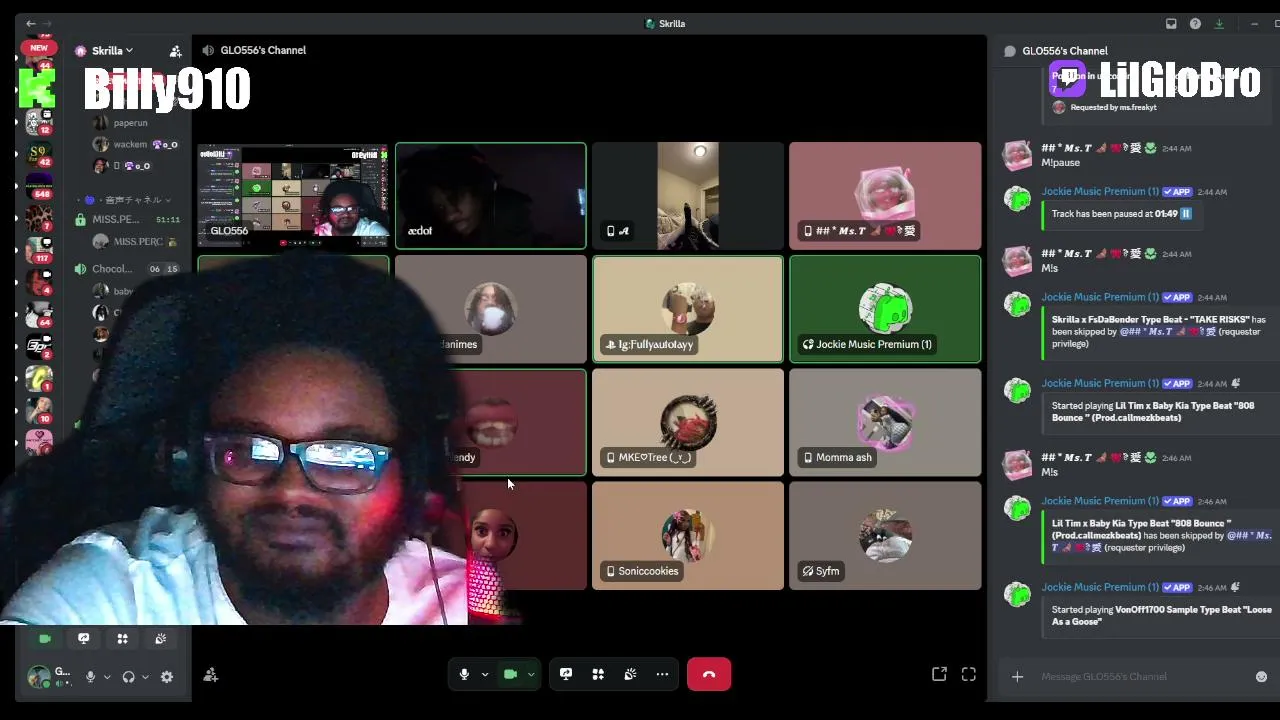Open Help from the title bar

[1195, 24]
